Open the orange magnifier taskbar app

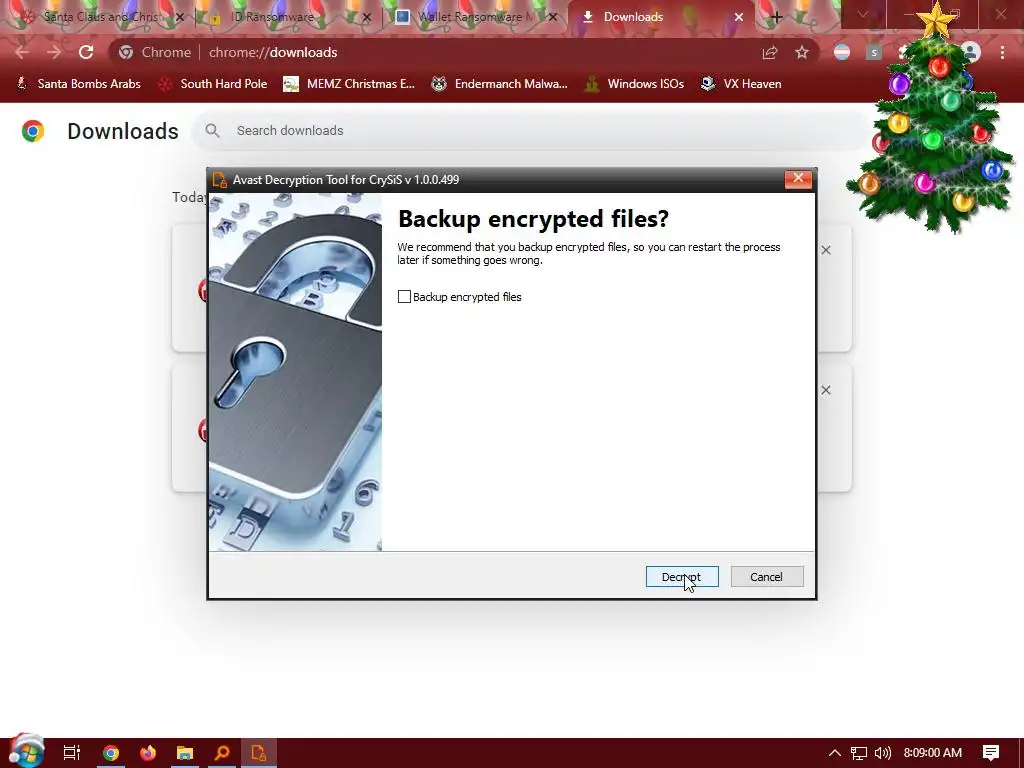pyautogui.click(x=222, y=753)
